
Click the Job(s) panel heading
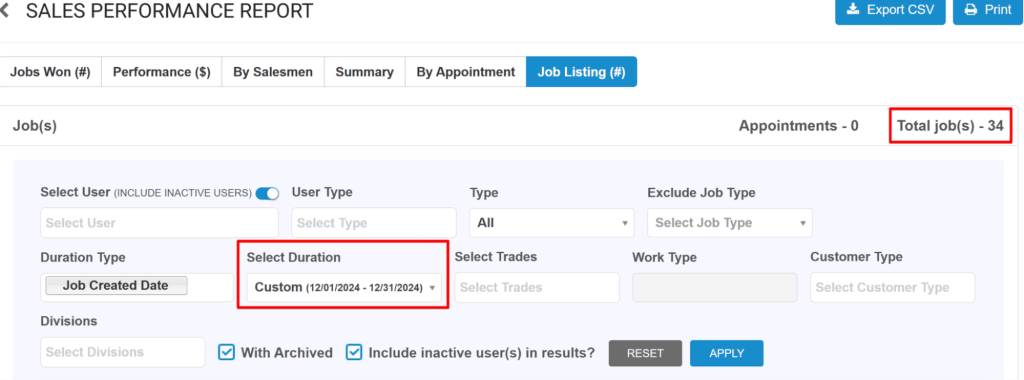pos(35,126)
